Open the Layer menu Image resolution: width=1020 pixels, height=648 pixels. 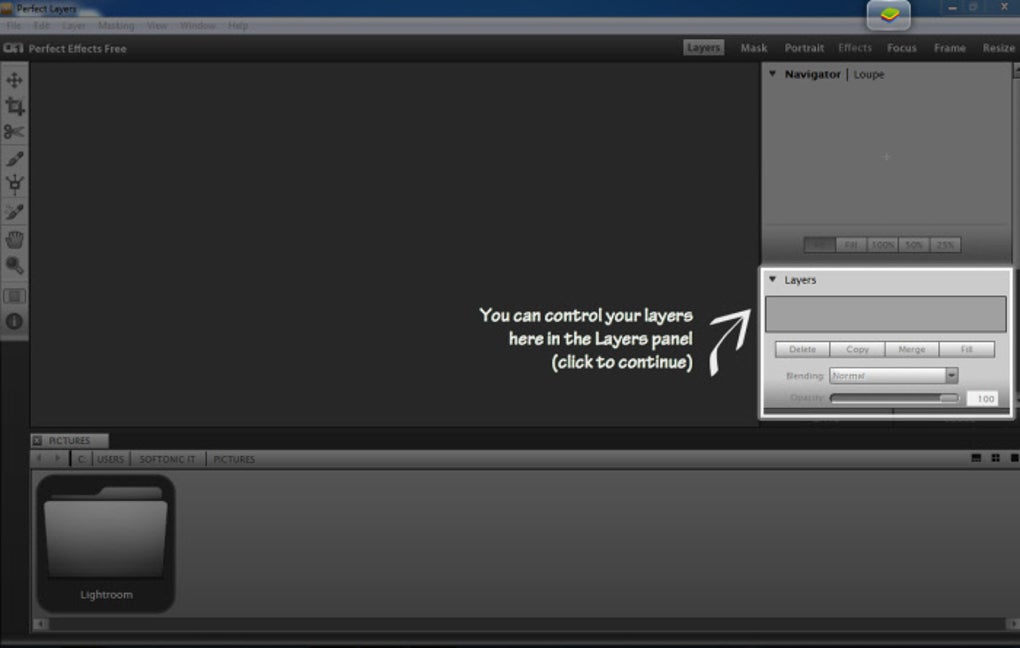coord(74,25)
